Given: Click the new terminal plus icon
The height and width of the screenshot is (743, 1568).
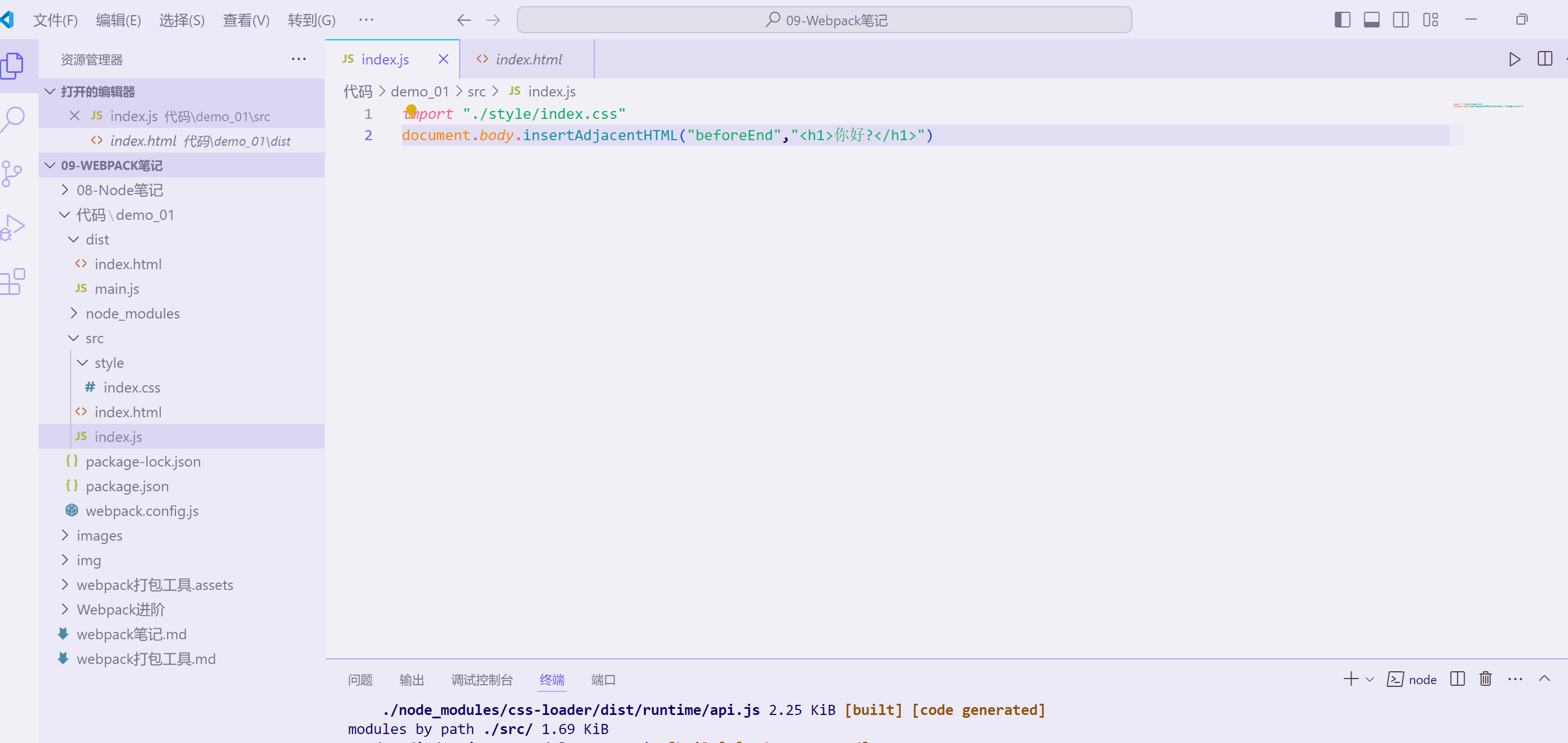Looking at the screenshot, I should point(1350,679).
